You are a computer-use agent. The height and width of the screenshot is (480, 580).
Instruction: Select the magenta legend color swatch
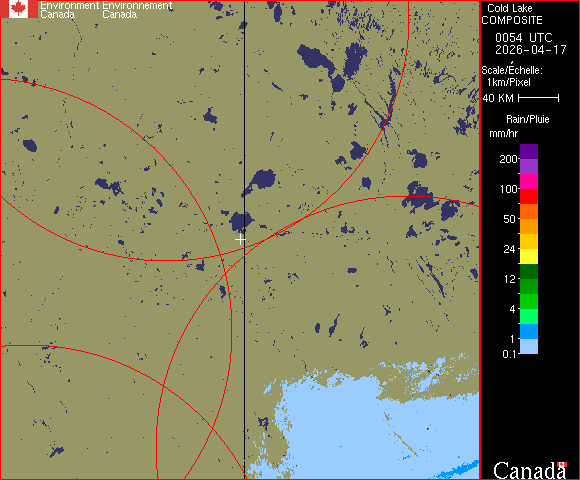[x=529, y=182]
